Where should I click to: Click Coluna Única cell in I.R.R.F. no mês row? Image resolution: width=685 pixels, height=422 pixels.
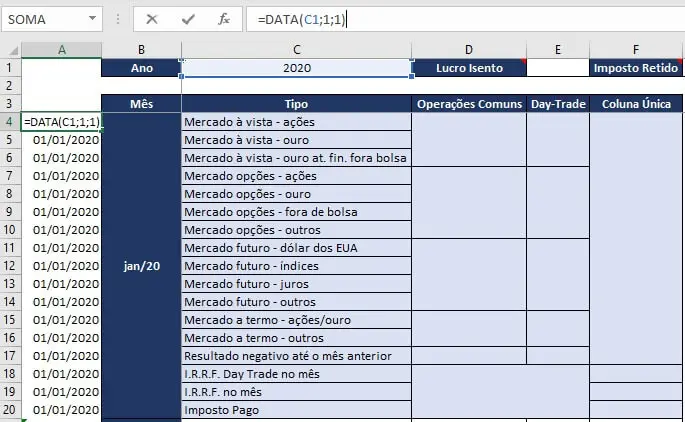coord(636,392)
